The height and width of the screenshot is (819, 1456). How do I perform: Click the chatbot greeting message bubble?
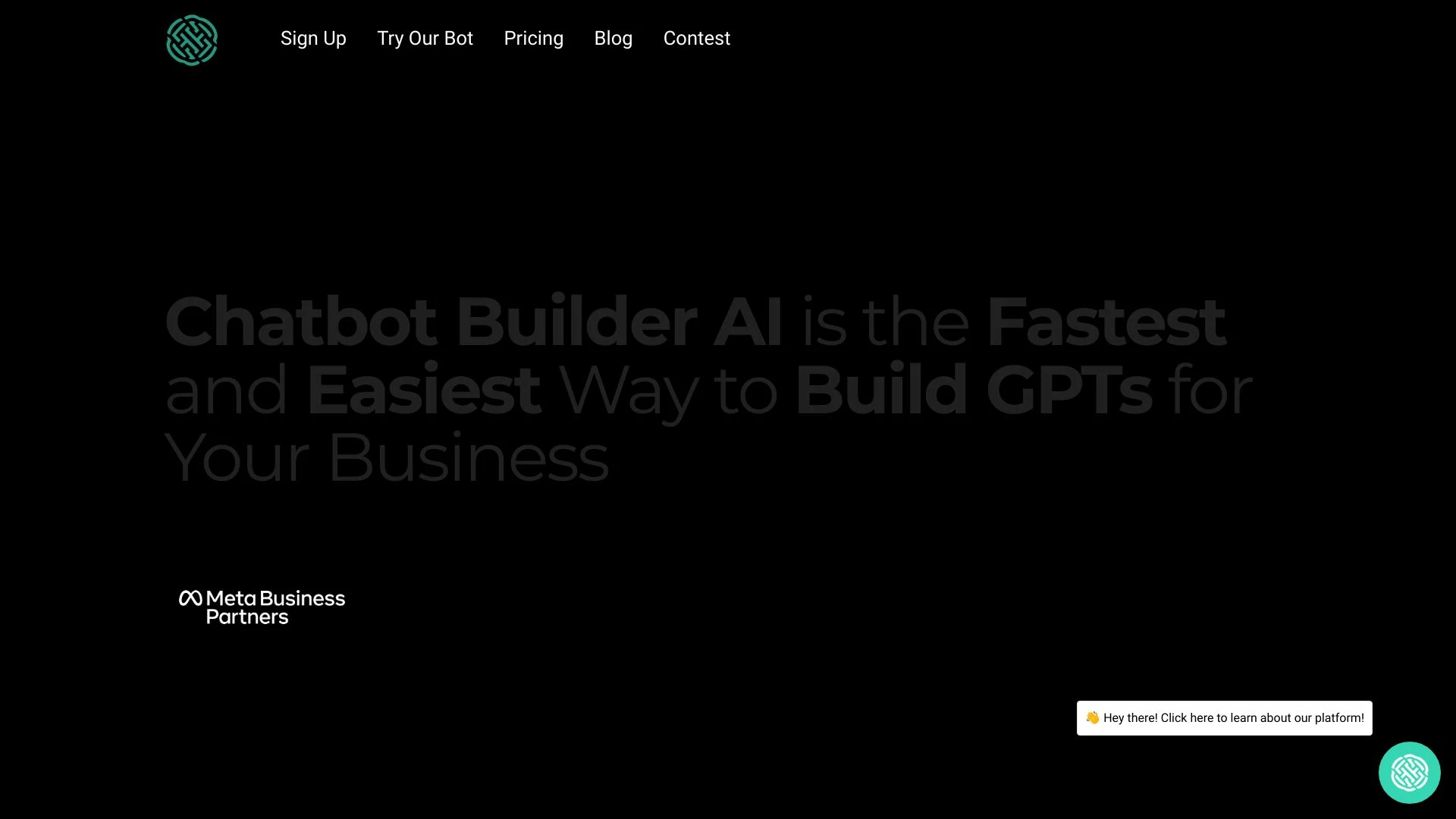tap(1224, 718)
